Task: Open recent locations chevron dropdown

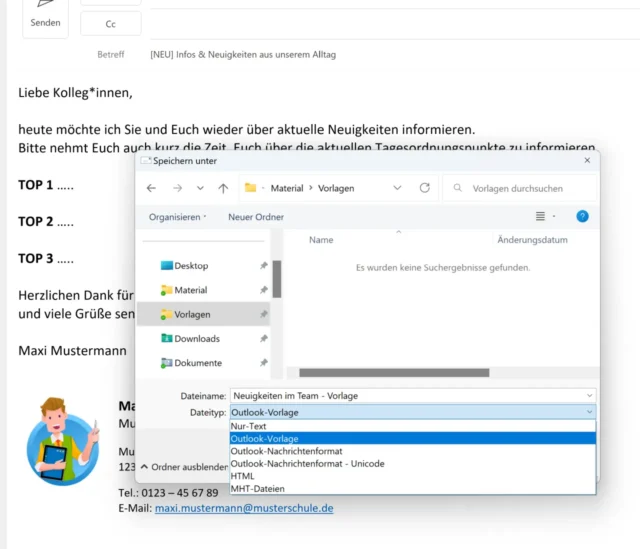Action: [x=200, y=188]
